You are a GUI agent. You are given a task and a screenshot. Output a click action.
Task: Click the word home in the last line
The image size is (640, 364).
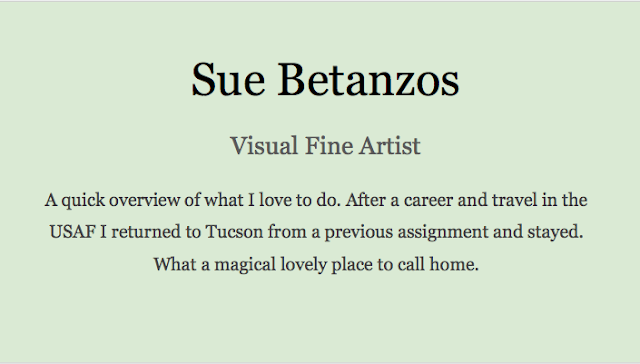pyautogui.click(x=453, y=264)
